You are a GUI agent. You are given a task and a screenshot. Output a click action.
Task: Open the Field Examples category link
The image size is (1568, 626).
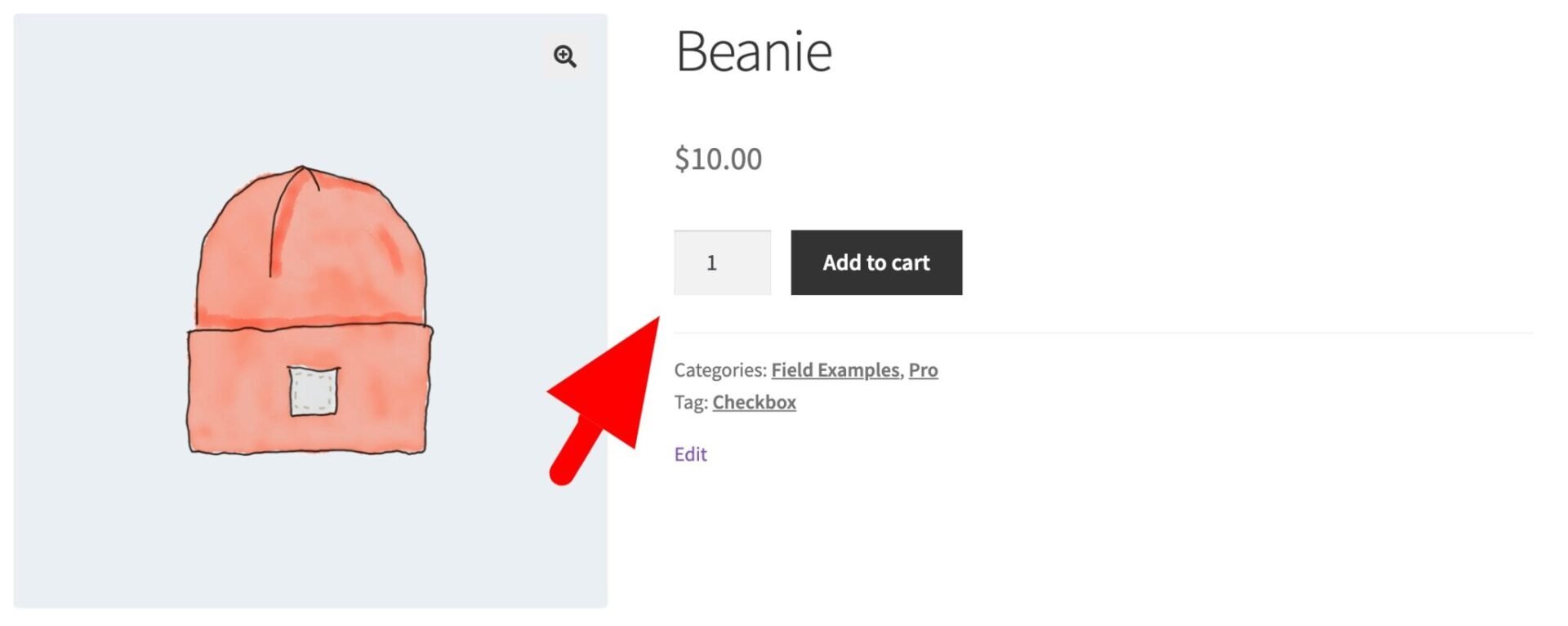(x=835, y=370)
